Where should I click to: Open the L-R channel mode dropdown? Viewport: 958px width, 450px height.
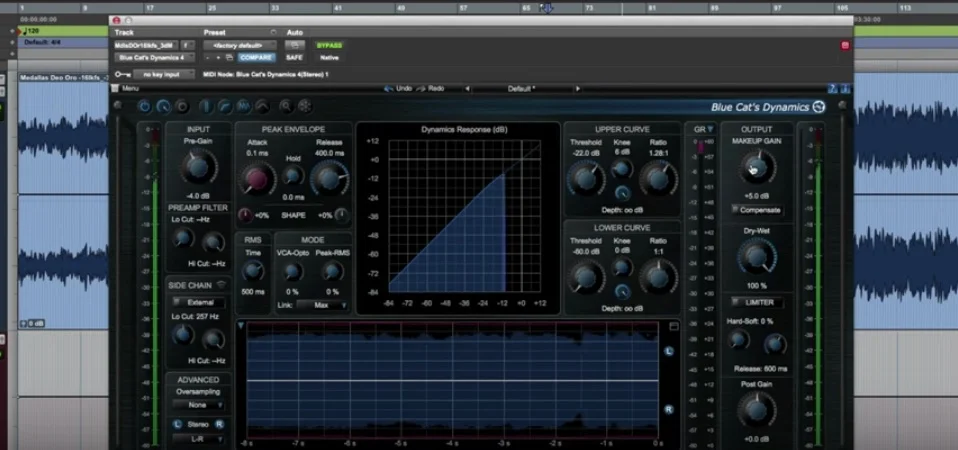[x=198, y=439]
